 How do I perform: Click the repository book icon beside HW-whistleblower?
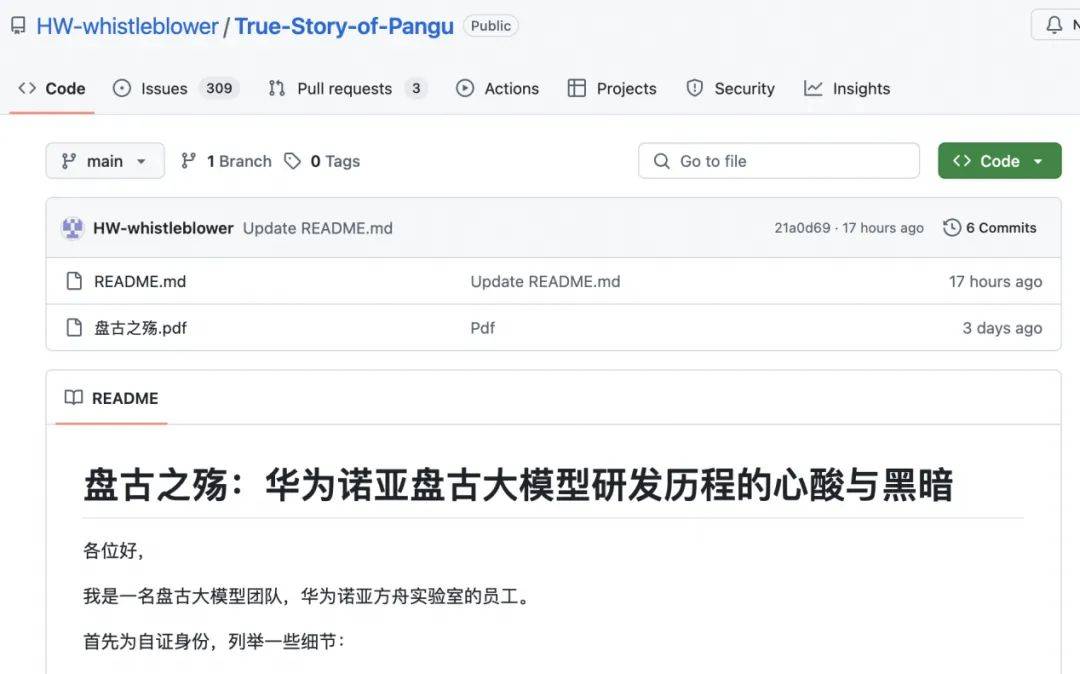click(17, 25)
